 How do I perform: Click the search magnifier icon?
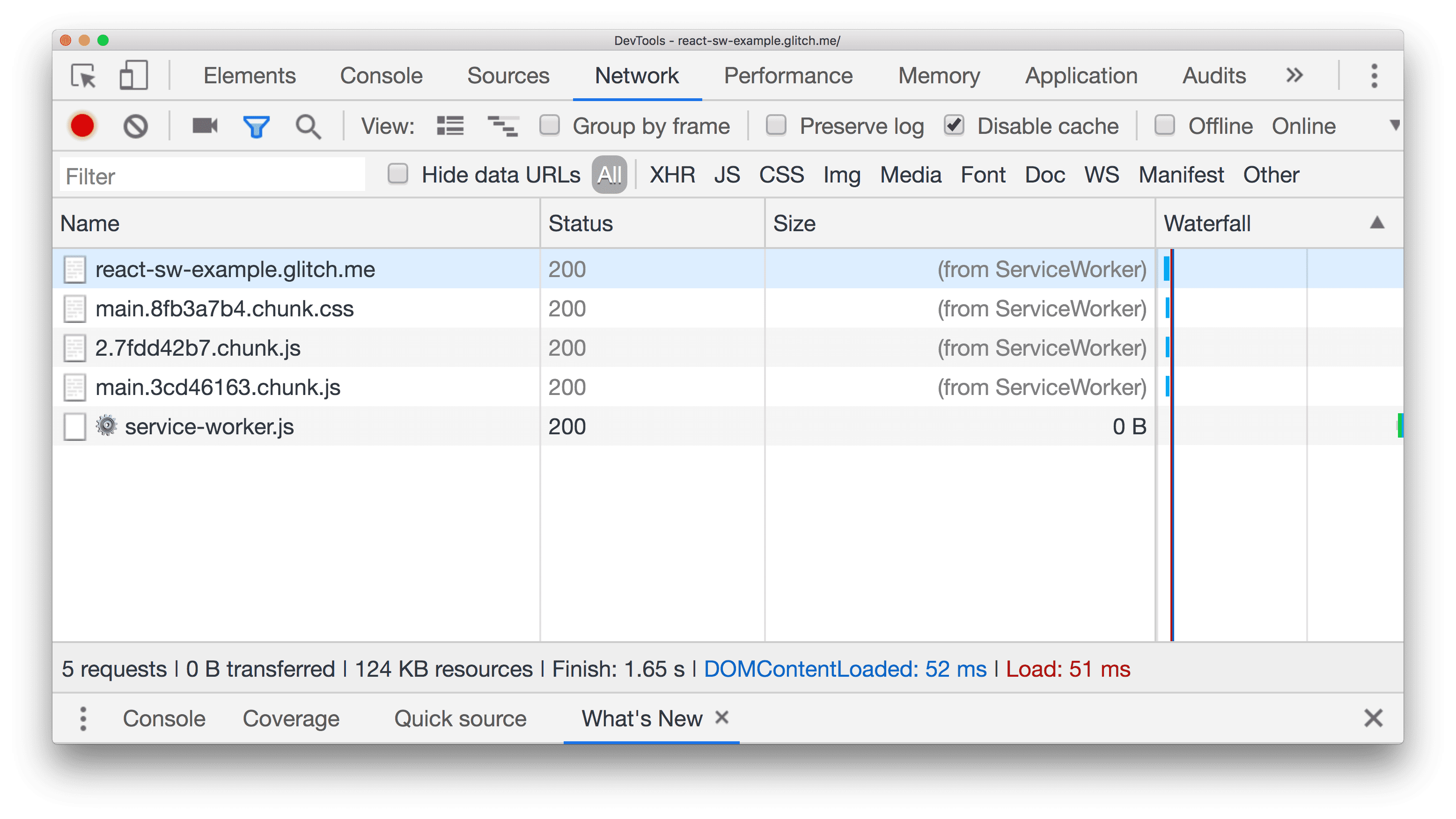(x=308, y=127)
